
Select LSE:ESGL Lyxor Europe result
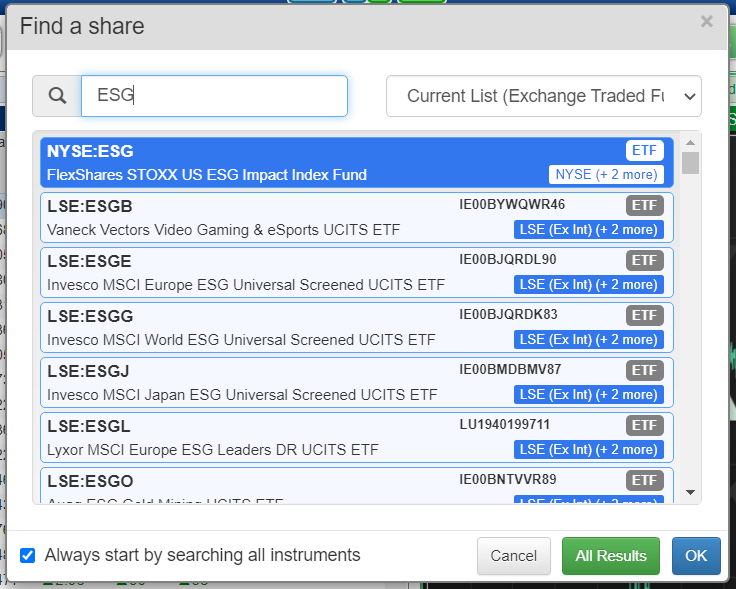click(x=357, y=437)
